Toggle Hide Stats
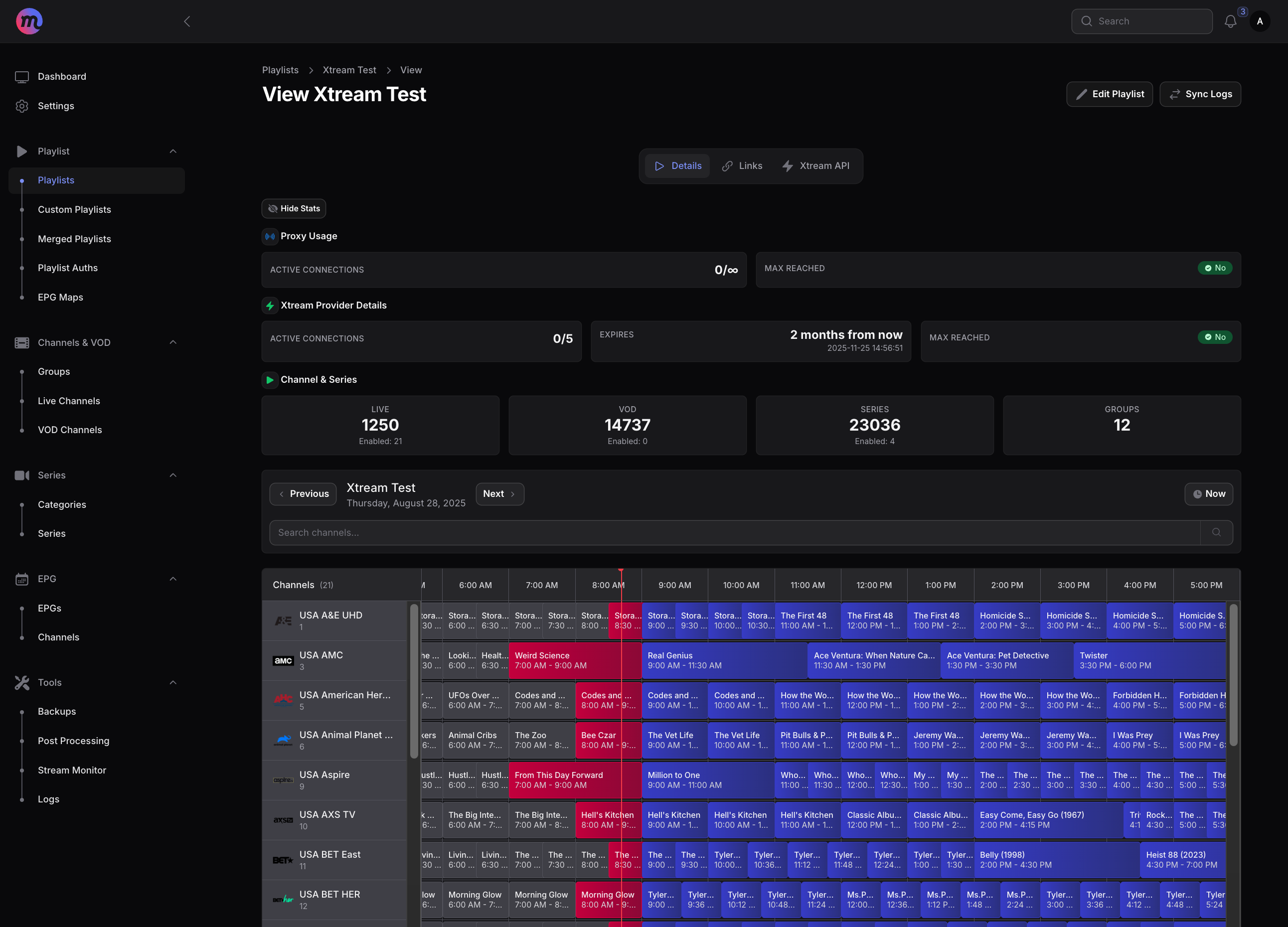 click(x=293, y=208)
